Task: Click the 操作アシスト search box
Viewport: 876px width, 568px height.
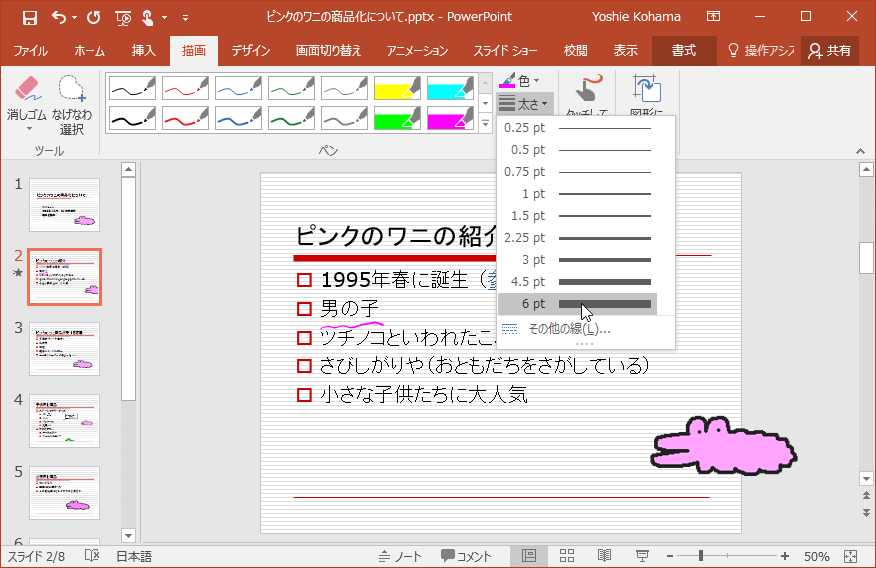Action: pyautogui.click(x=761, y=51)
